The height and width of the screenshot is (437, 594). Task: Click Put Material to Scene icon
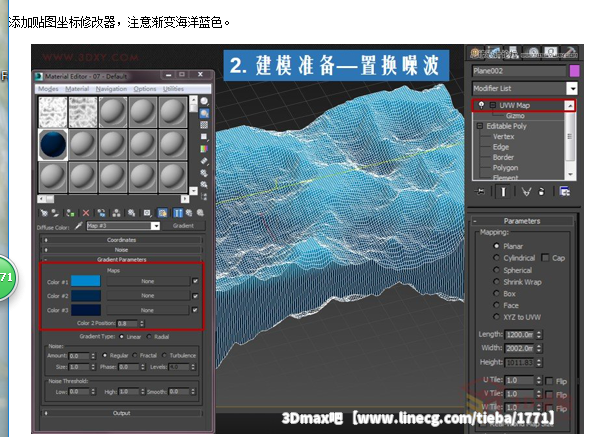pos(55,213)
